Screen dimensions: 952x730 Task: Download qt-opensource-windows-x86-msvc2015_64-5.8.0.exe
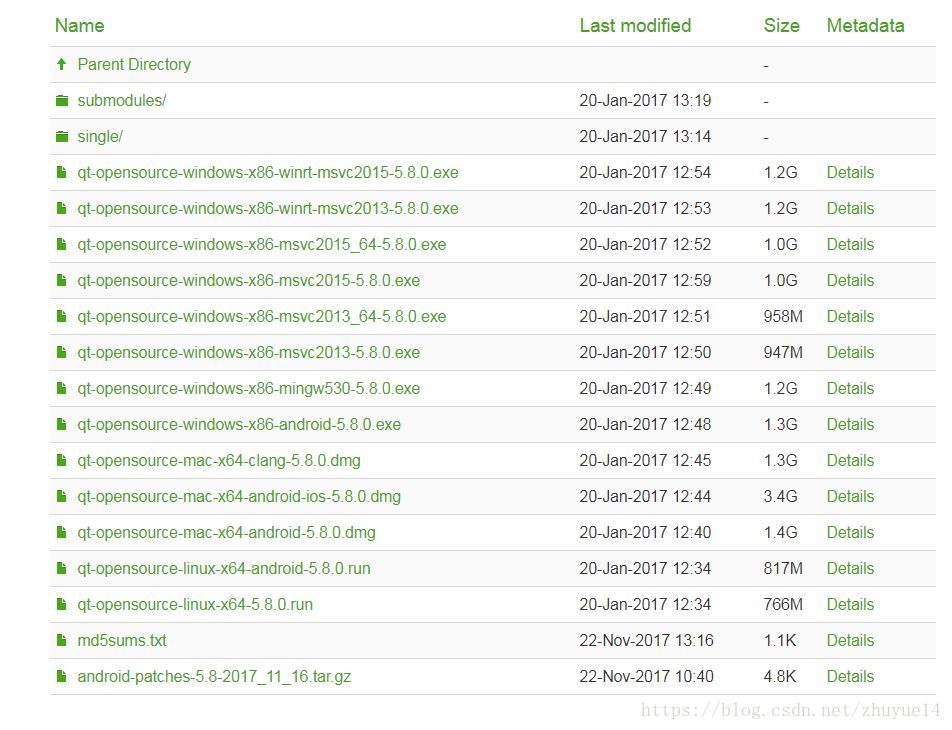pyautogui.click(x=262, y=244)
